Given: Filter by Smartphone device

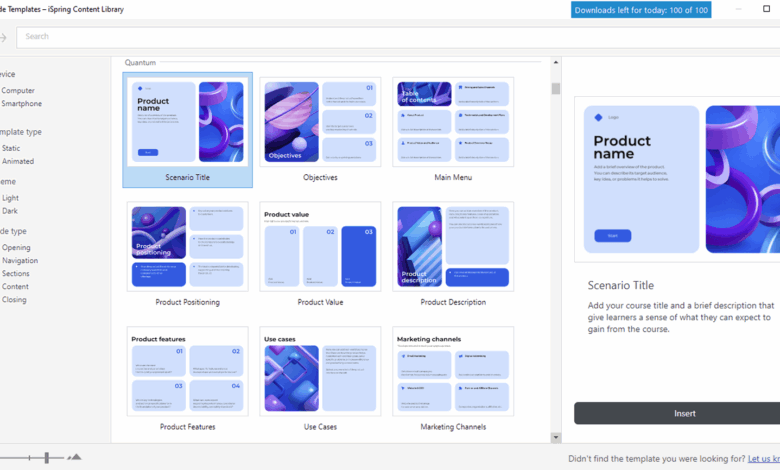Looking at the screenshot, I should [21, 103].
